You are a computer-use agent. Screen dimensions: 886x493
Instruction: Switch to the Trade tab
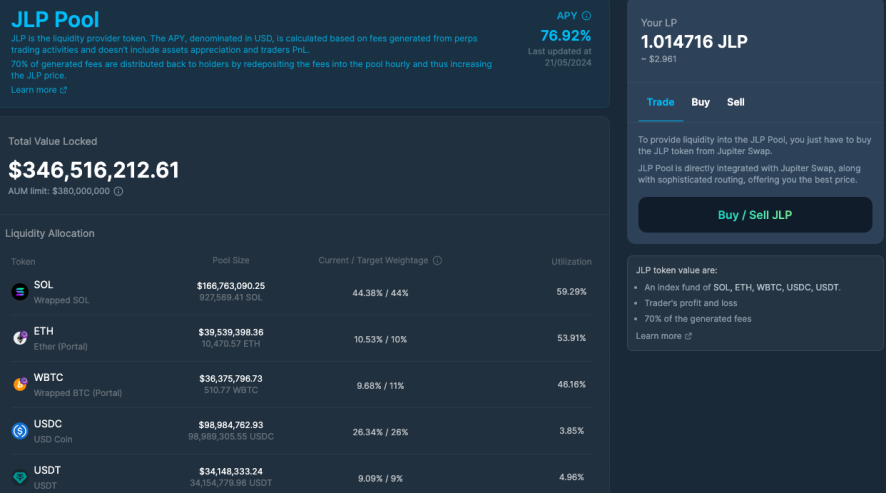660,102
